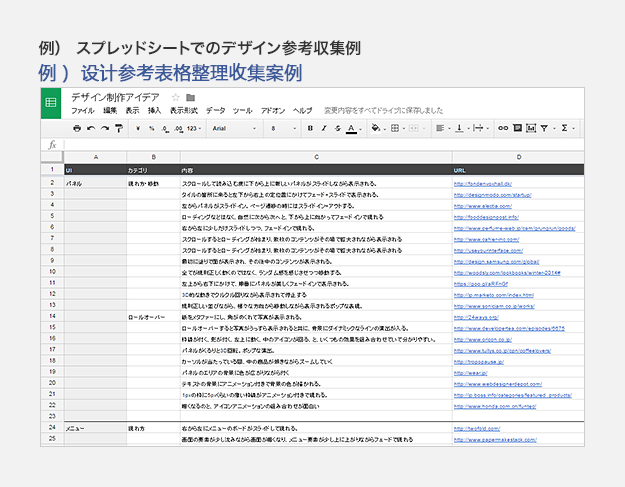The width and height of the screenshot is (625, 487).
Task: Open the ヘルプ menu
Action: (x=303, y=110)
